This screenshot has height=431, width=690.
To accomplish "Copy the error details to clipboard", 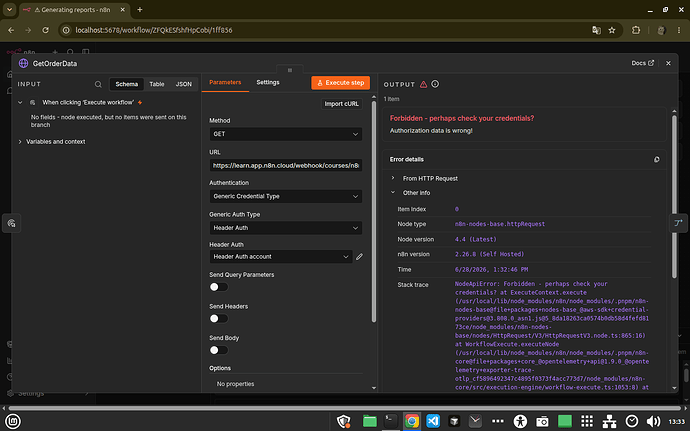I will point(657,159).
